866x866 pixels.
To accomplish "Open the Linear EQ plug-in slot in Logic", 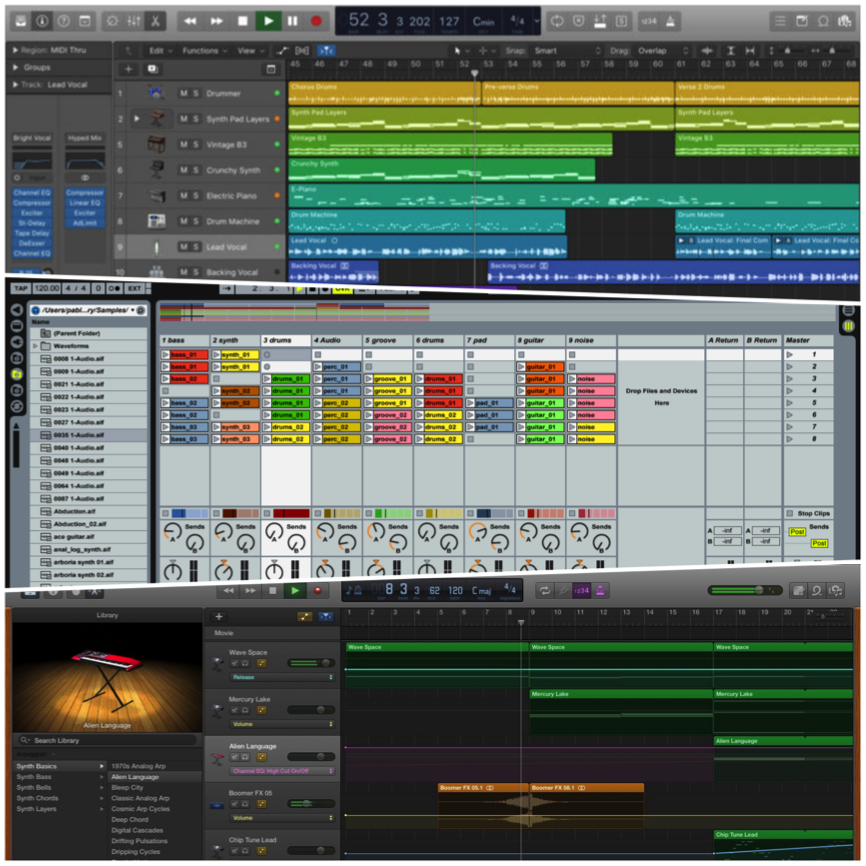I will (x=85, y=203).
